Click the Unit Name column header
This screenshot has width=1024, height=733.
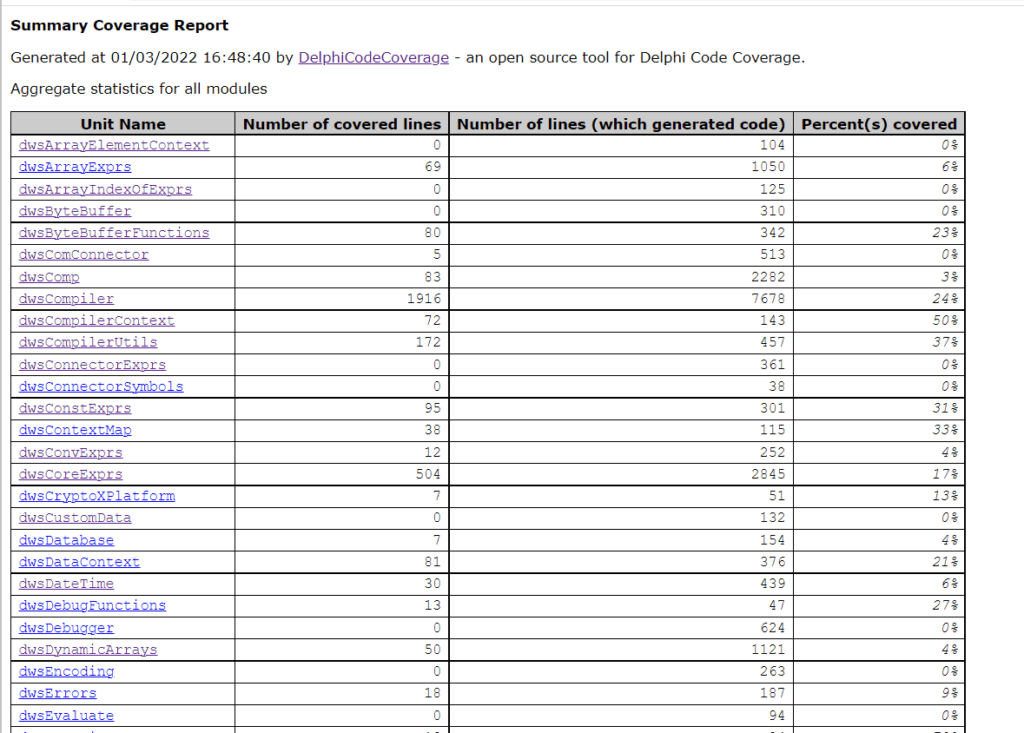(x=123, y=124)
